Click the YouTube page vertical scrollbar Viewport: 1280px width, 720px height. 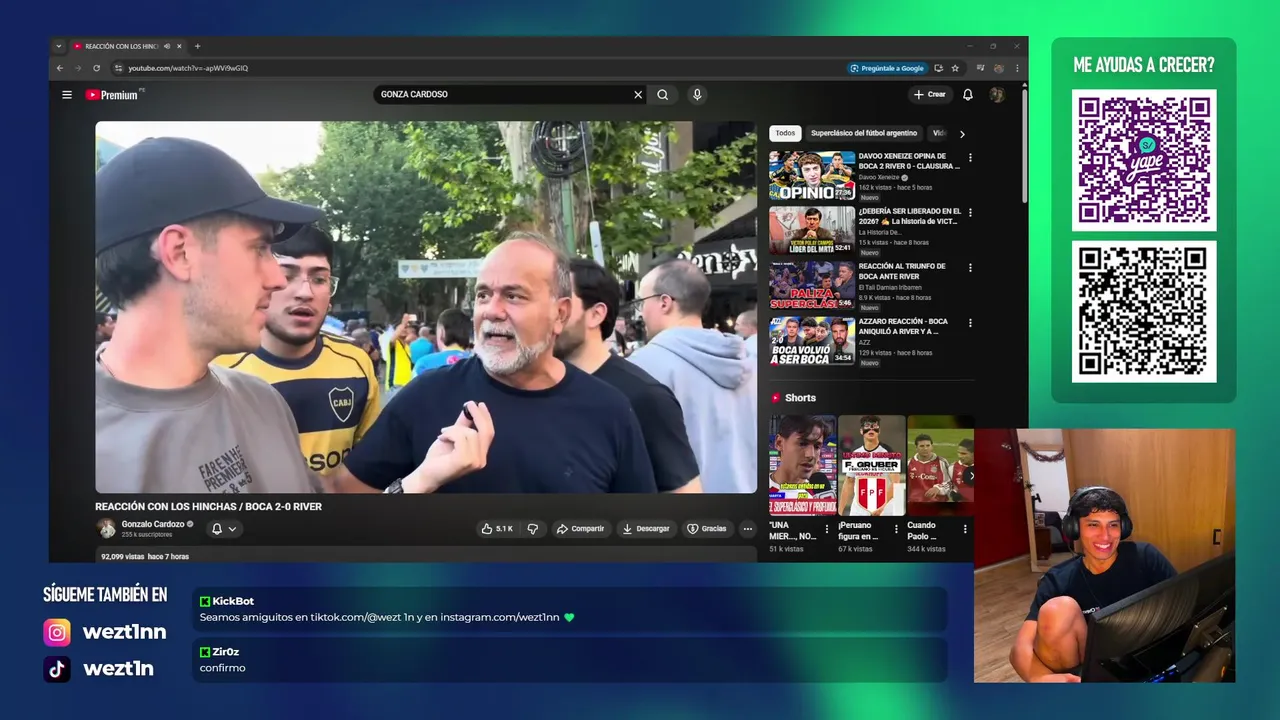coord(1024,145)
